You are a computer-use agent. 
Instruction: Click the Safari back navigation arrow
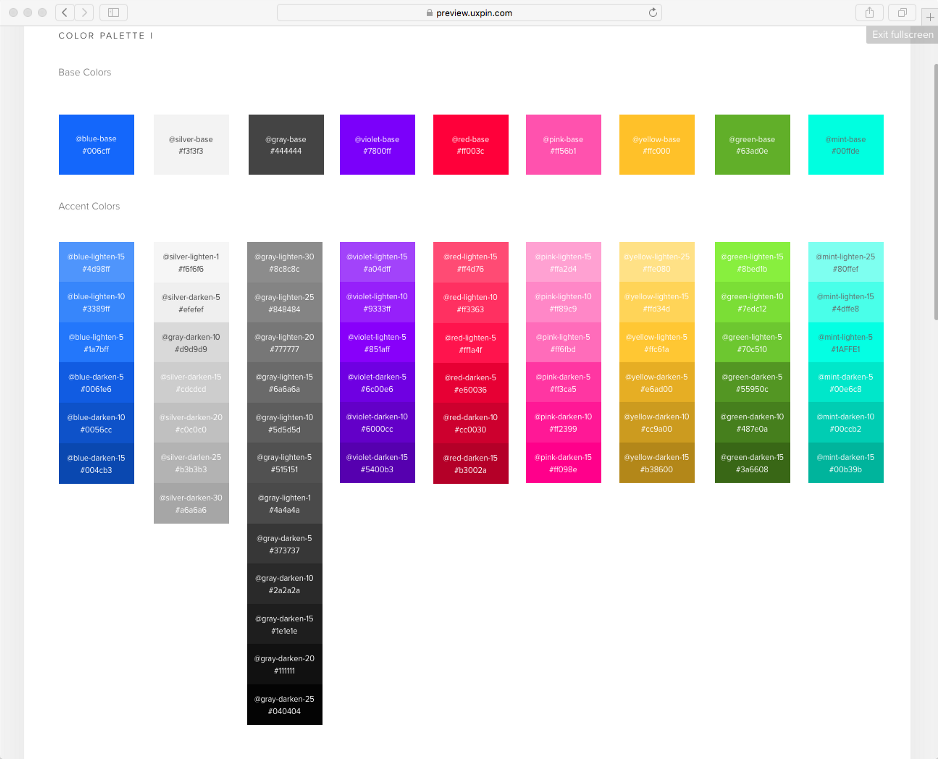click(65, 12)
